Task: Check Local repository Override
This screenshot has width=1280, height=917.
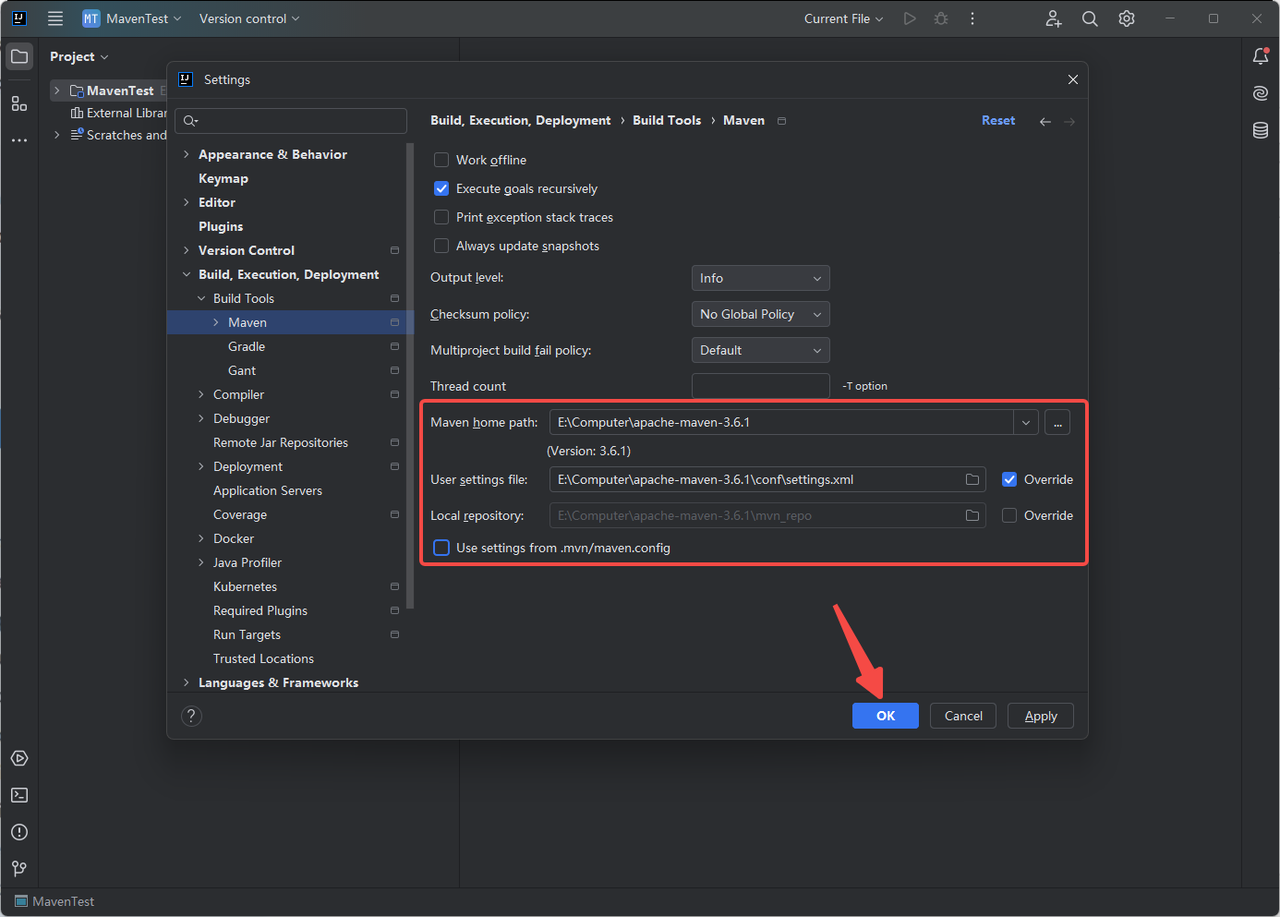Action: (x=1009, y=516)
